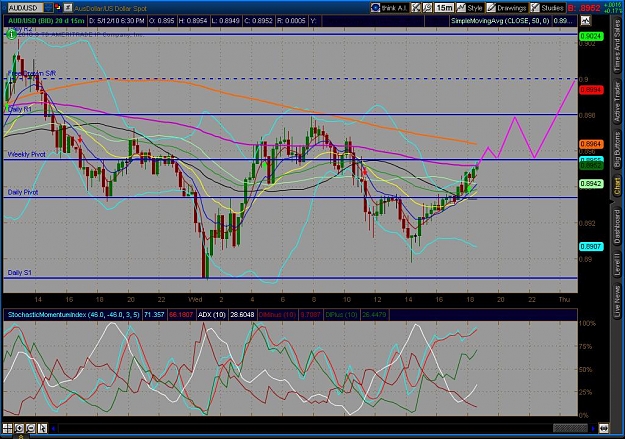Click the grid layout icon at bottom left
The image size is (625, 439).
coord(8,429)
